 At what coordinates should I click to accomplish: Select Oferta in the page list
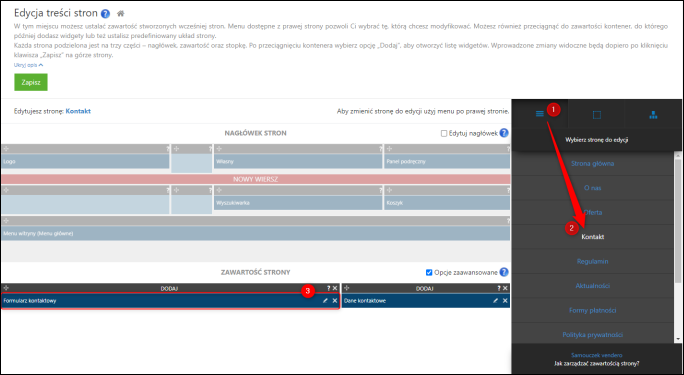[x=592, y=212]
